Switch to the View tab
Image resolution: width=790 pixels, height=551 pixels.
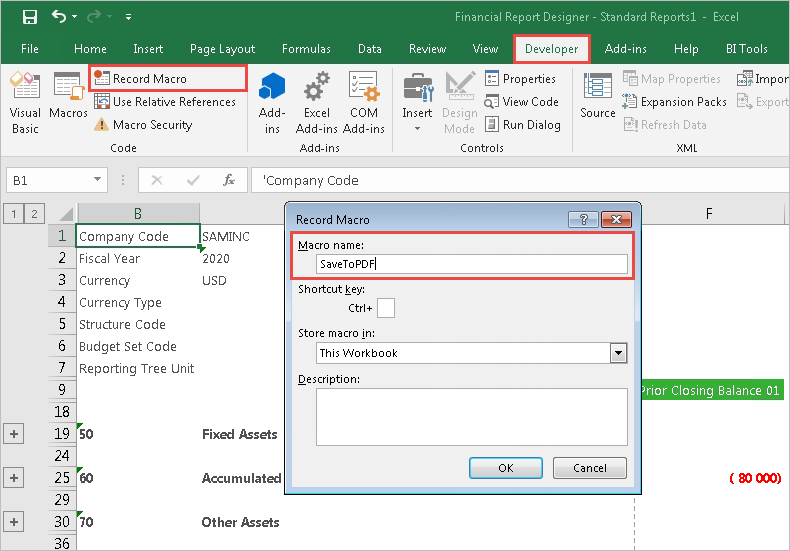coord(485,49)
